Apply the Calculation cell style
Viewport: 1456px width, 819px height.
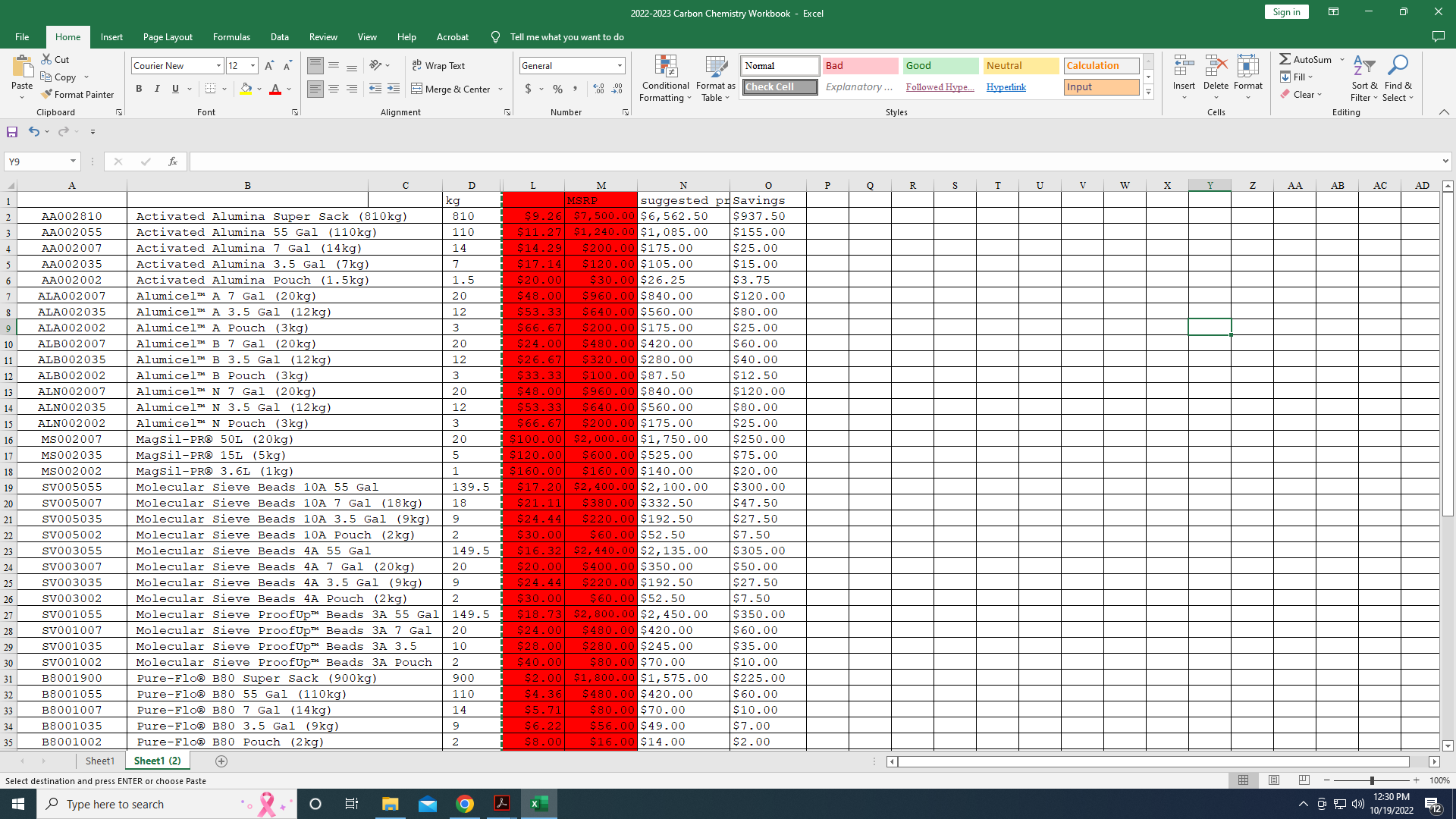[x=1101, y=66]
